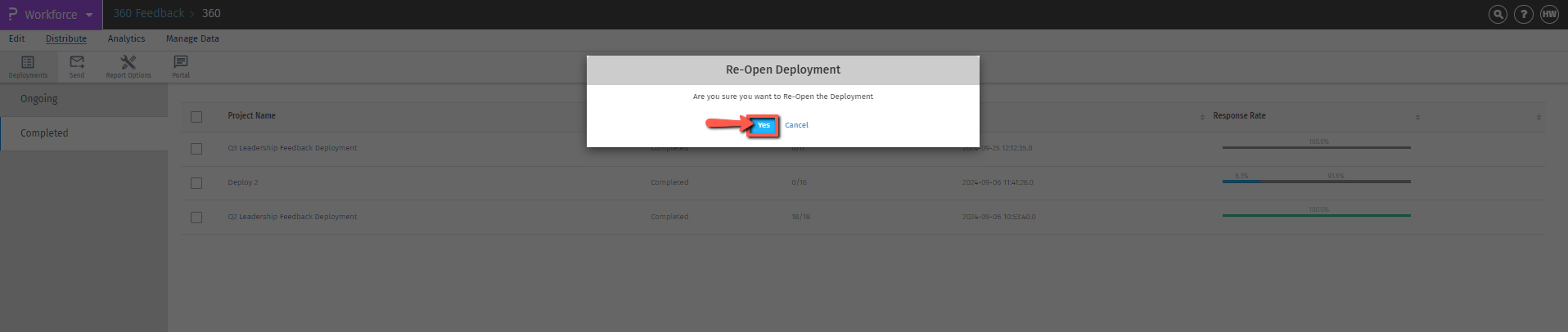Open the Analytics menu

pos(126,38)
